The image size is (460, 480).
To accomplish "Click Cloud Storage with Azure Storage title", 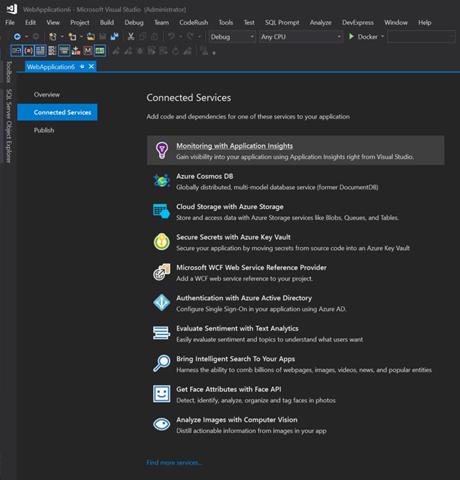I will click(x=230, y=207).
